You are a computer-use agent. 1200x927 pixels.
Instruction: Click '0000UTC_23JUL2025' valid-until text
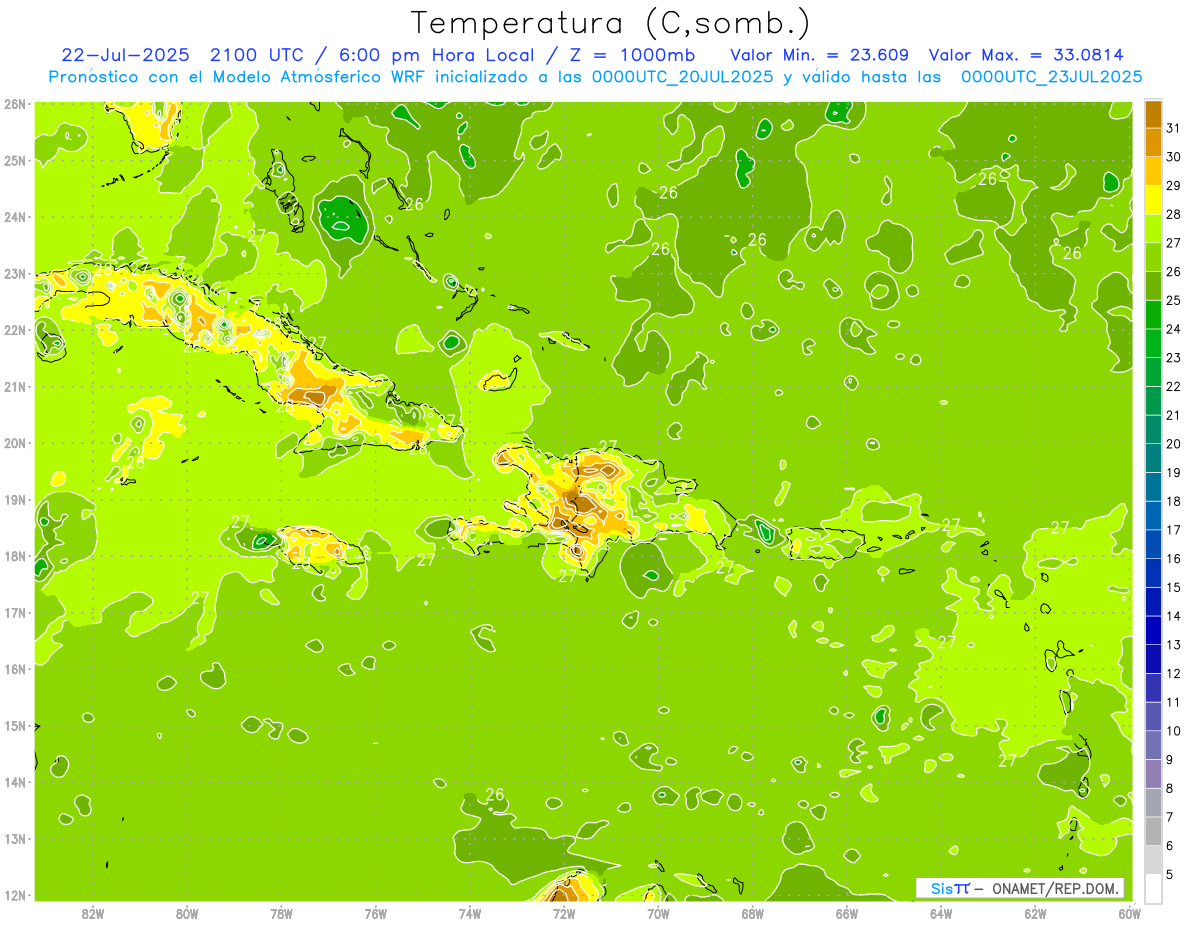[x=1052, y=76]
